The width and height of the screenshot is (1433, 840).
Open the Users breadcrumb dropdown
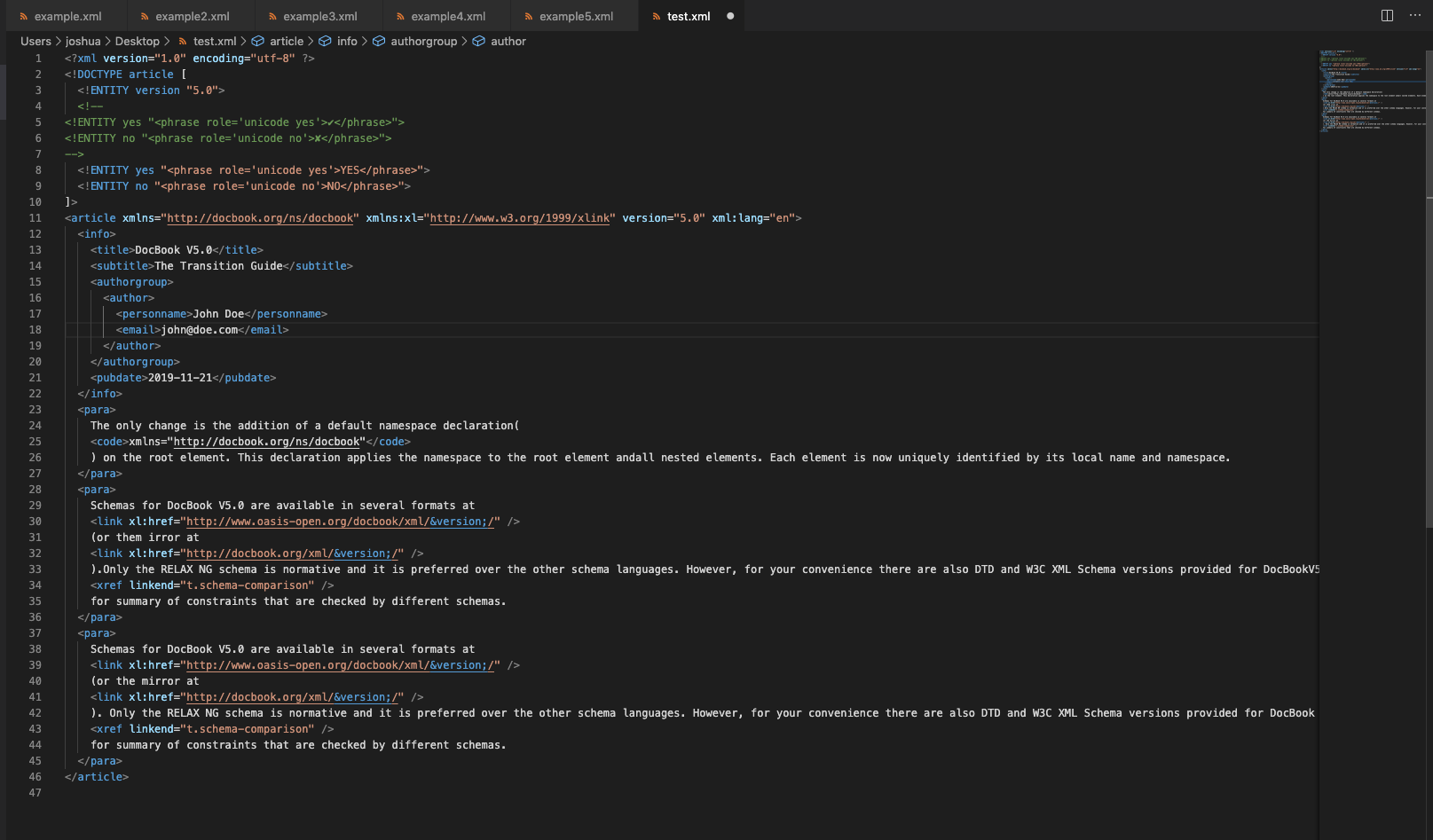(35, 41)
